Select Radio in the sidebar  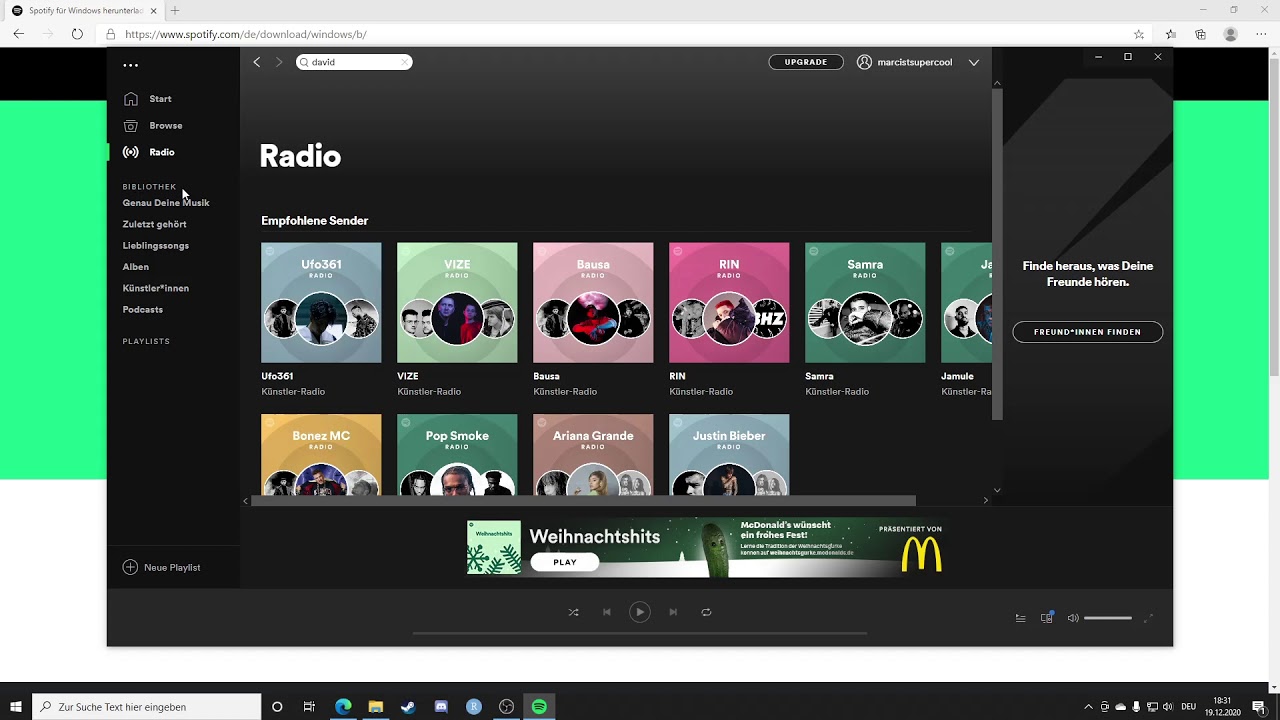(x=161, y=152)
